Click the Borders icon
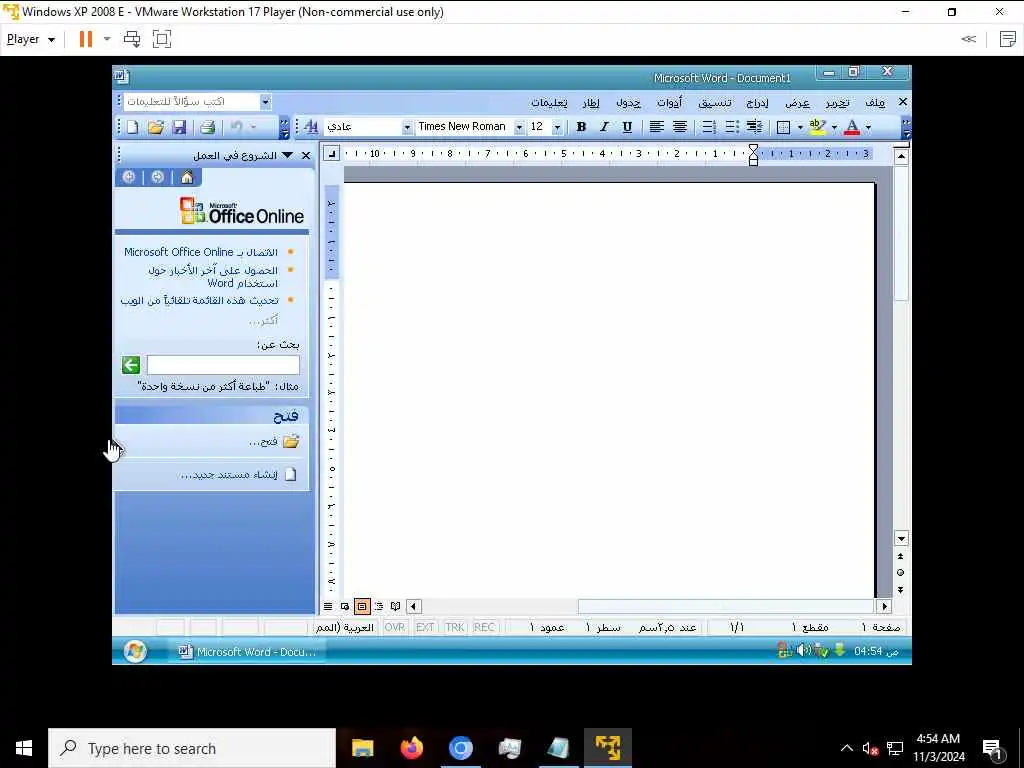Screen dimensions: 1024x768 coord(784,127)
